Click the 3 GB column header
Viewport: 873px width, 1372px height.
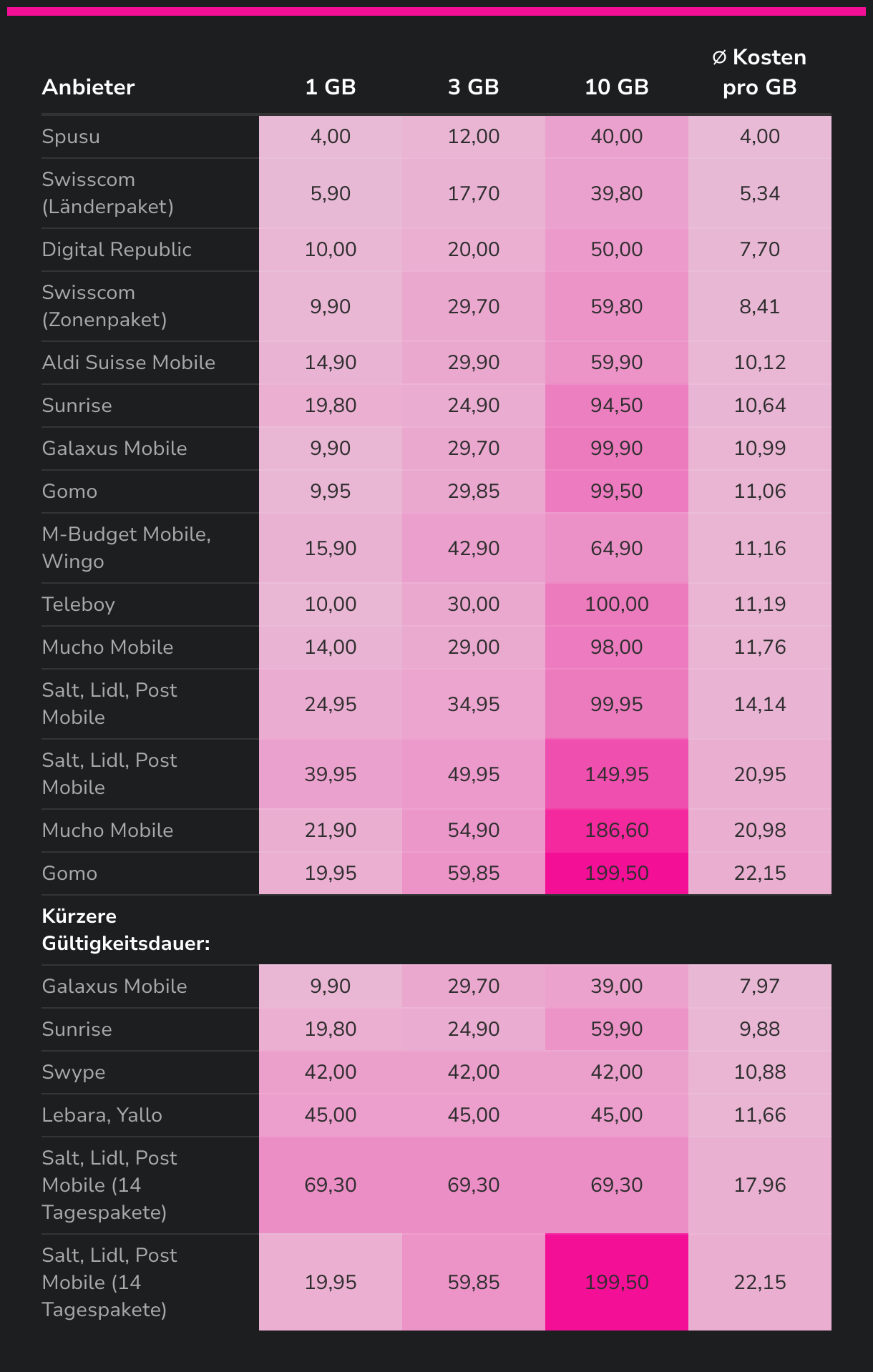click(x=473, y=87)
